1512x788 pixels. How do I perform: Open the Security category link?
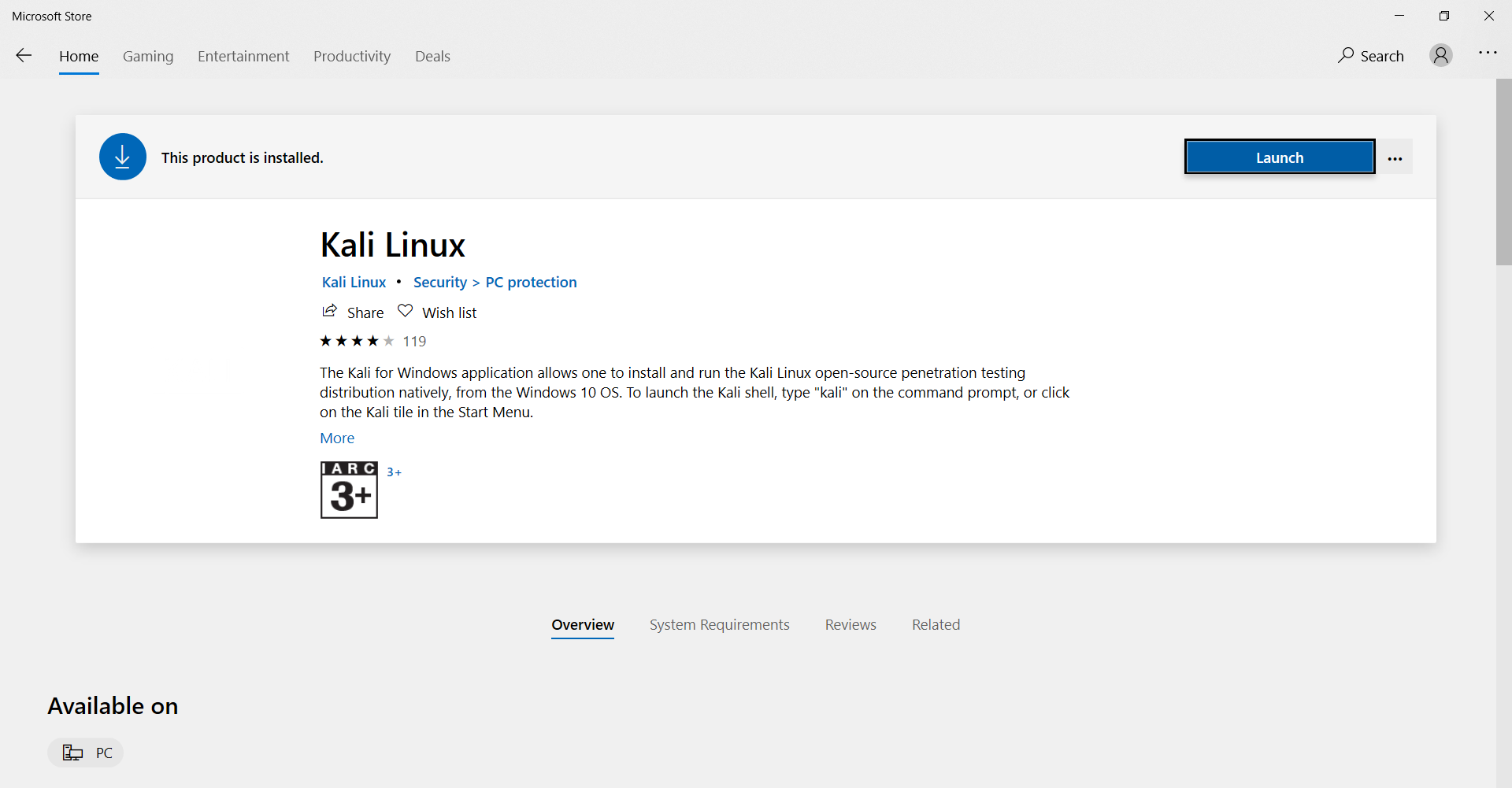(440, 282)
